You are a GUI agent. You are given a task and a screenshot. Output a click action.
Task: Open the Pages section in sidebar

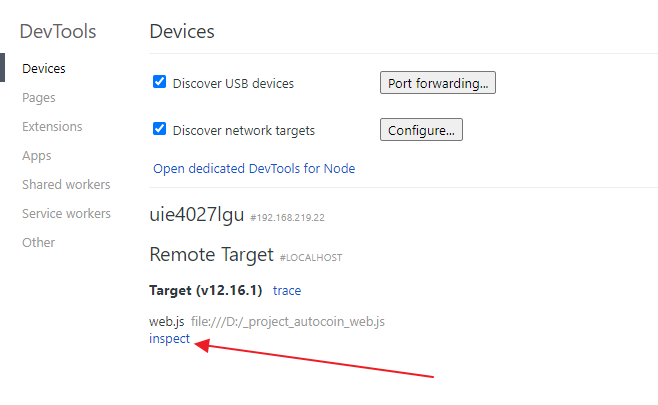pos(39,97)
